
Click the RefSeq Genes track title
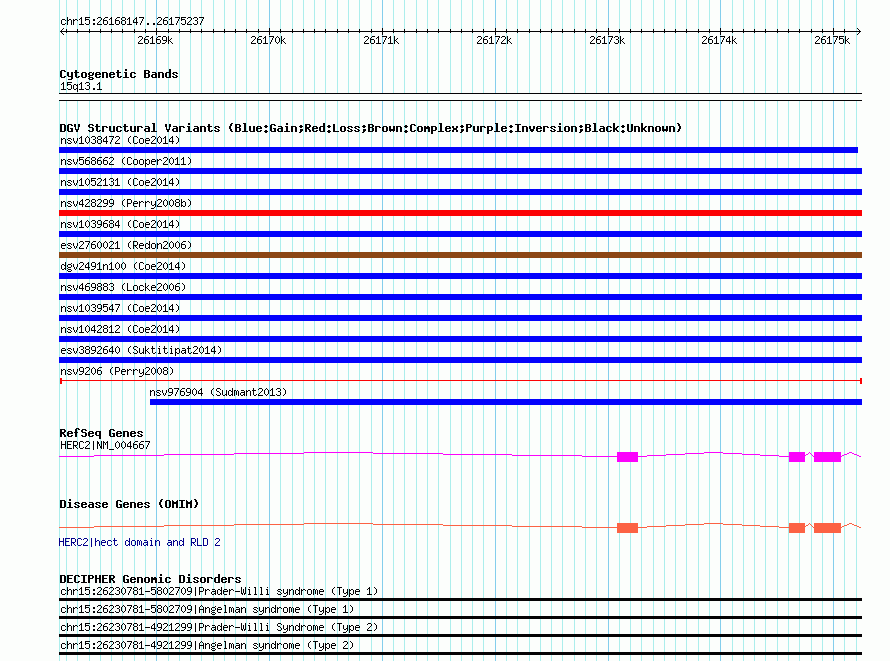tap(101, 433)
